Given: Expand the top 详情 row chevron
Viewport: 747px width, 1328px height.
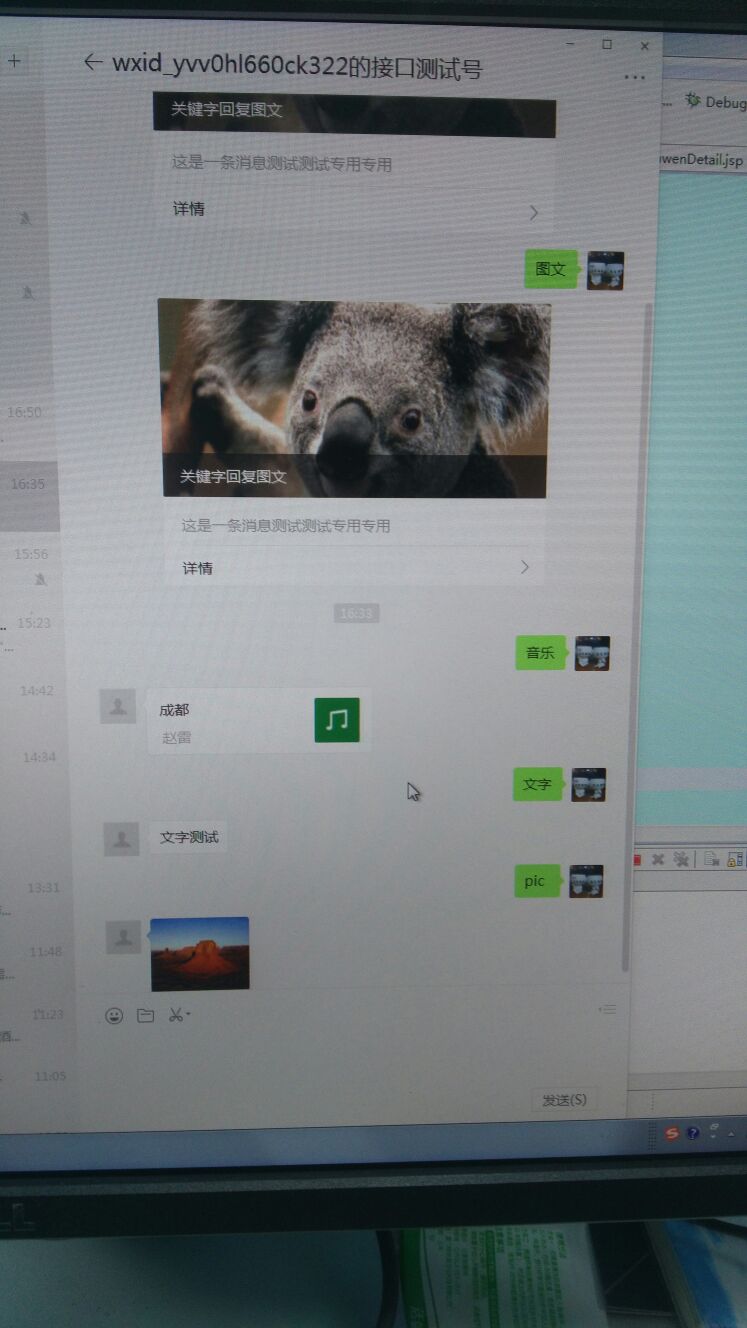Looking at the screenshot, I should (534, 212).
